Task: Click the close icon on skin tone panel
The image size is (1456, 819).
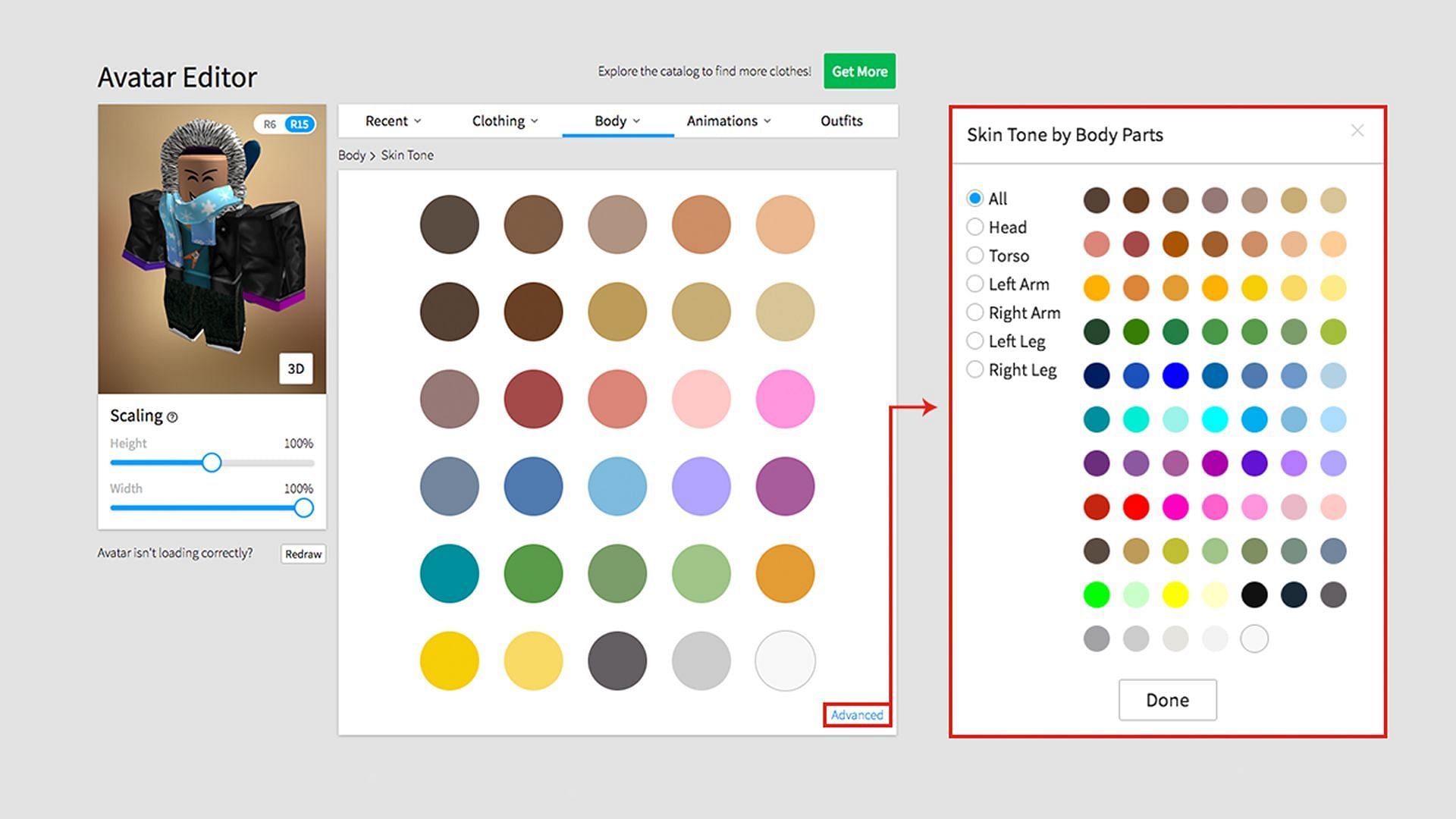Action: [1356, 130]
